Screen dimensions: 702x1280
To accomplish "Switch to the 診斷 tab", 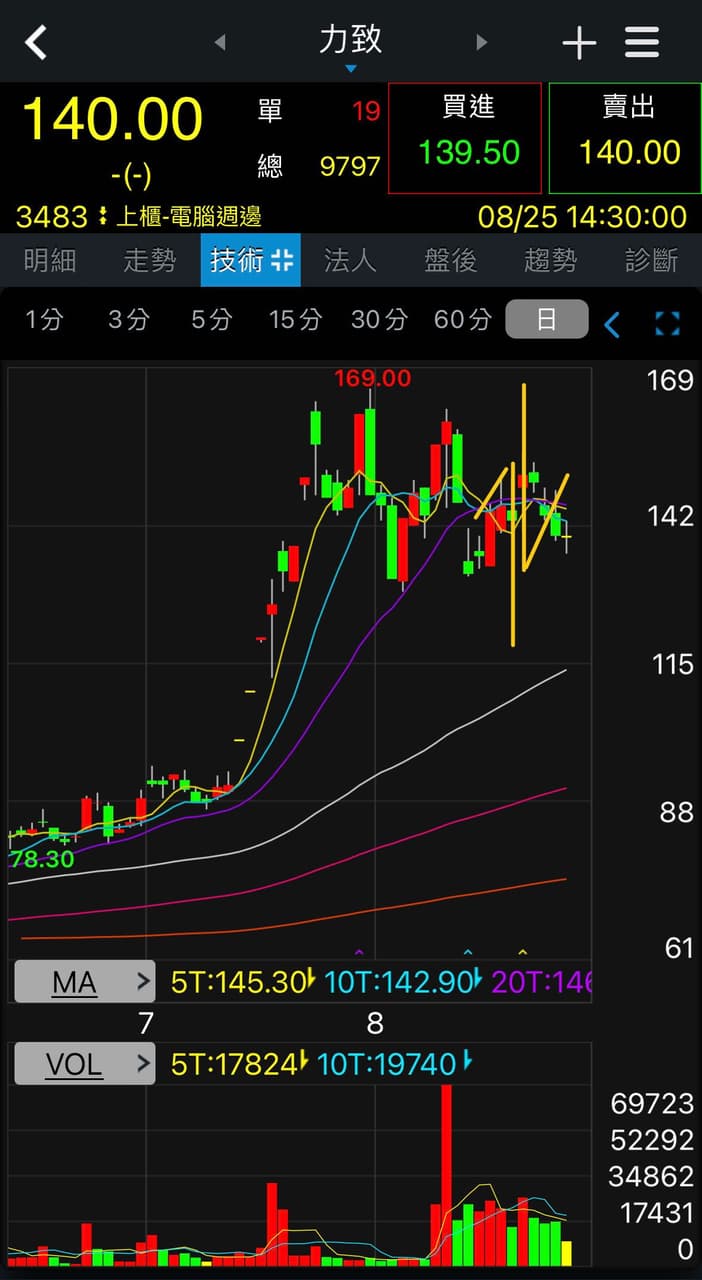I will tap(651, 261).
